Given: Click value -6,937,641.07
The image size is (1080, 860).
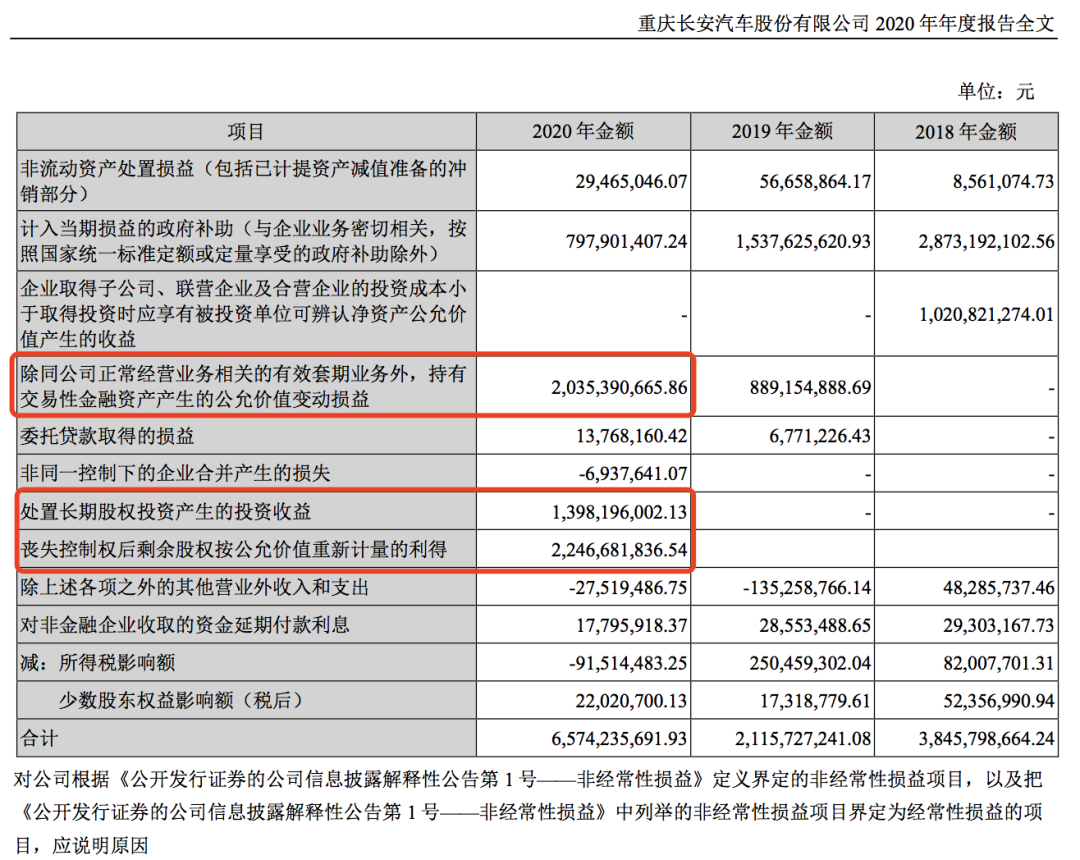Looking at the screenshot, I should 632,474.
